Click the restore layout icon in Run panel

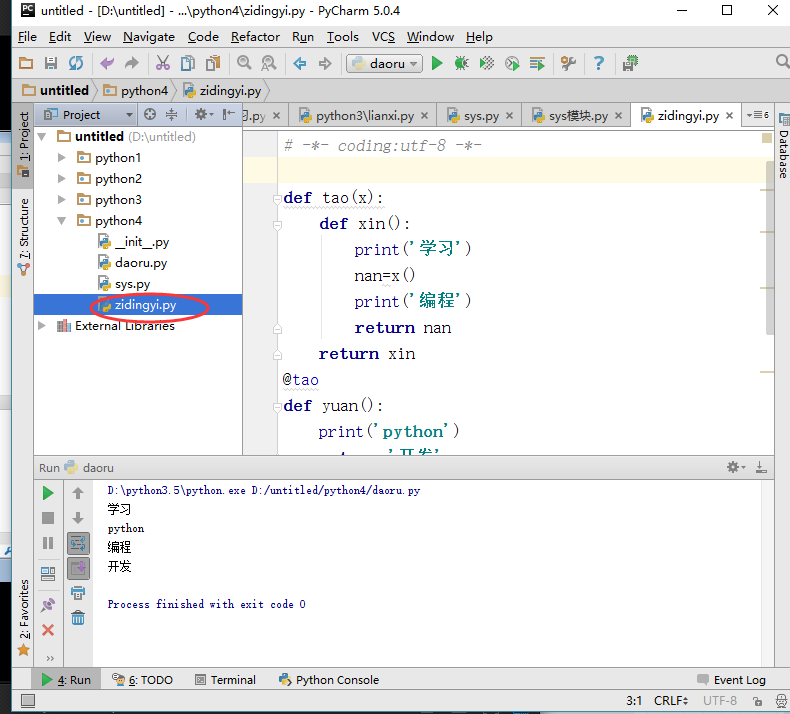(x=48, y=573)
